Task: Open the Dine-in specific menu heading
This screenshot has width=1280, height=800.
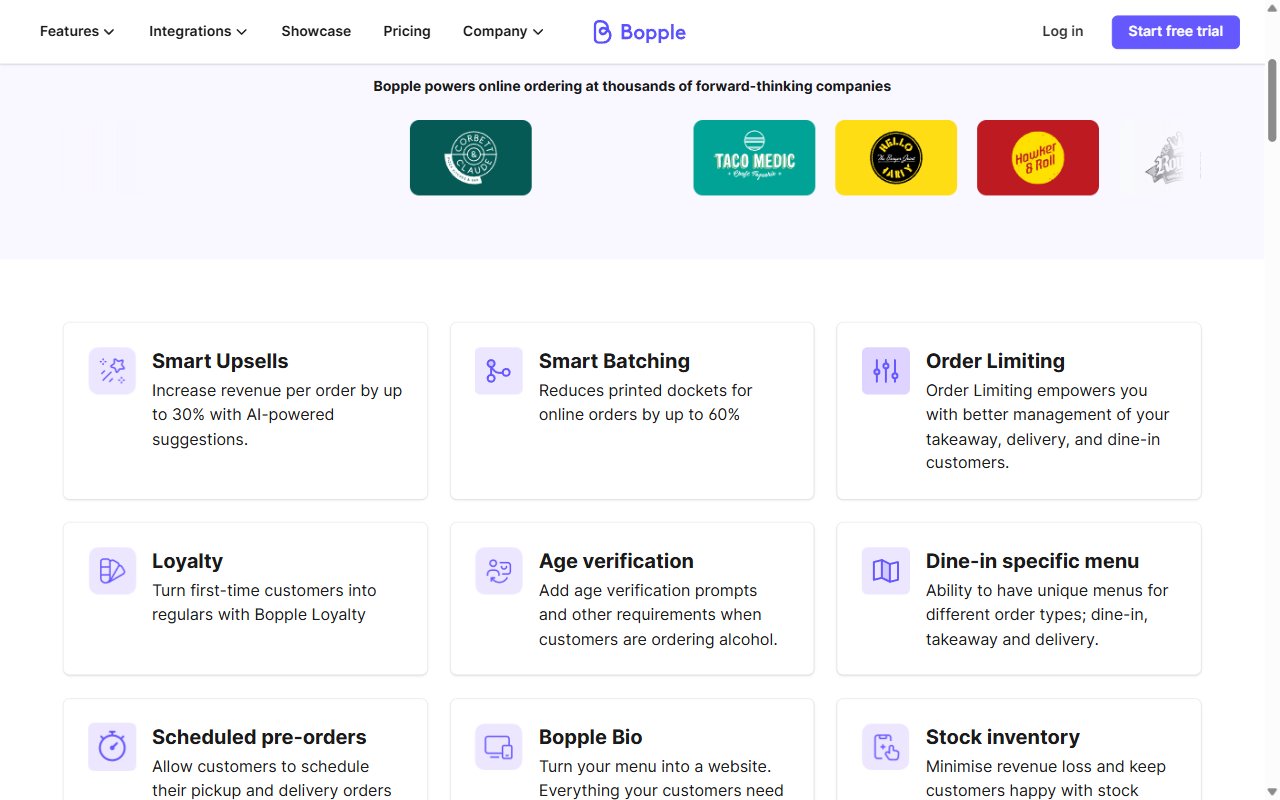Action: (x=1032, y=561)
